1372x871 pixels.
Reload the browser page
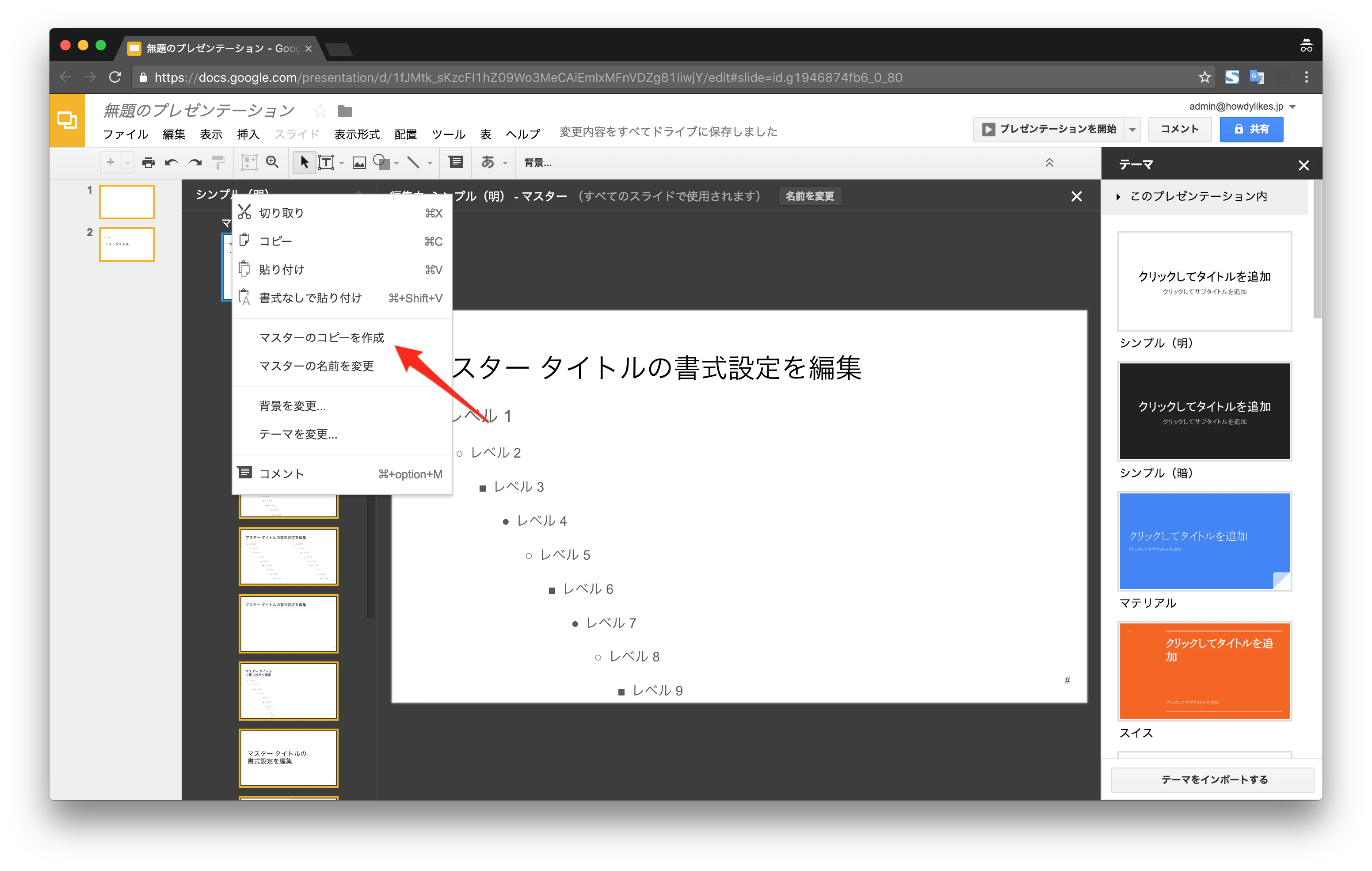(x=115, y=77)
